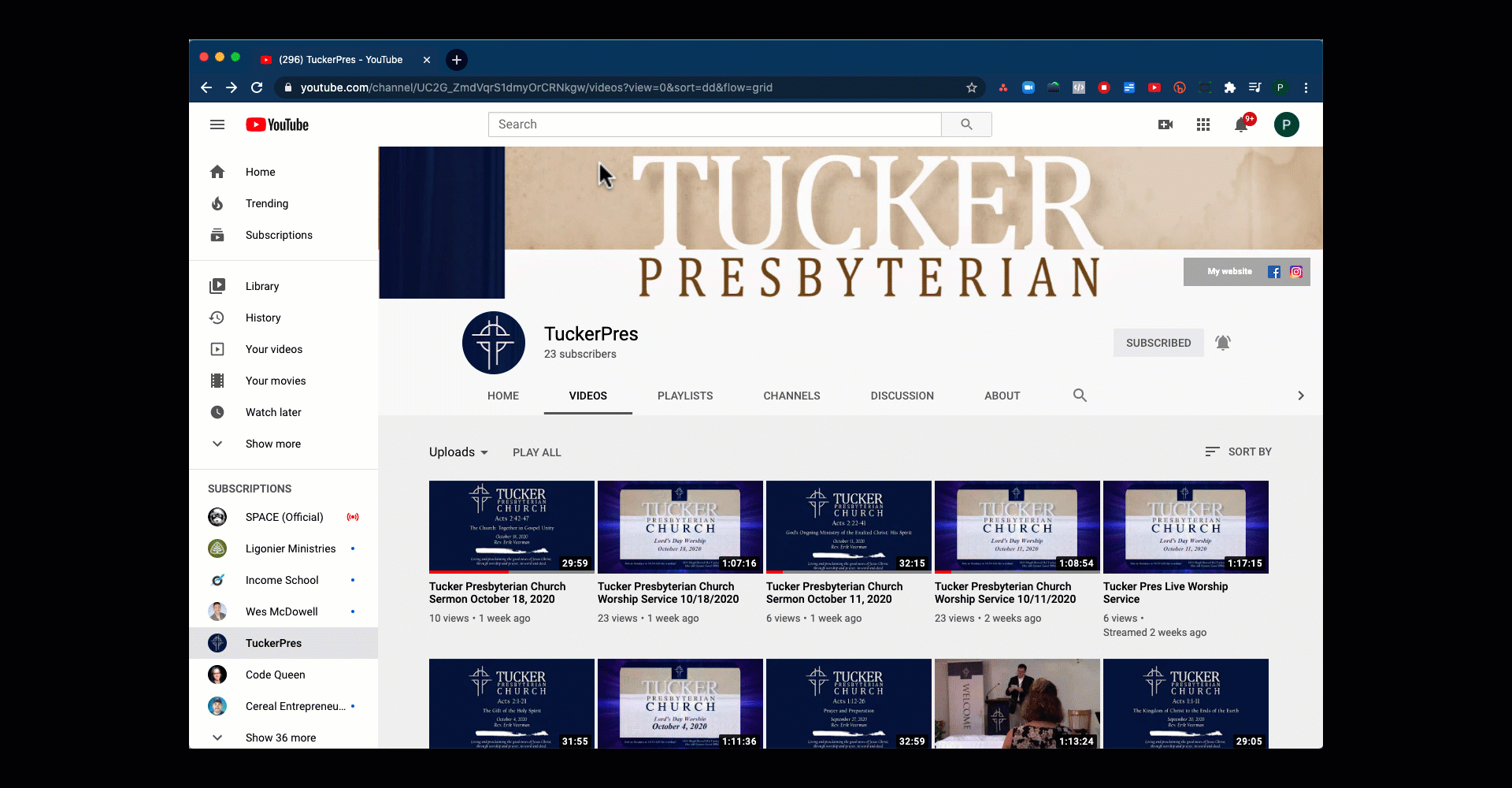Click the YouTube logo
This screenshot has width=1512, height=788.
point(277,125)
